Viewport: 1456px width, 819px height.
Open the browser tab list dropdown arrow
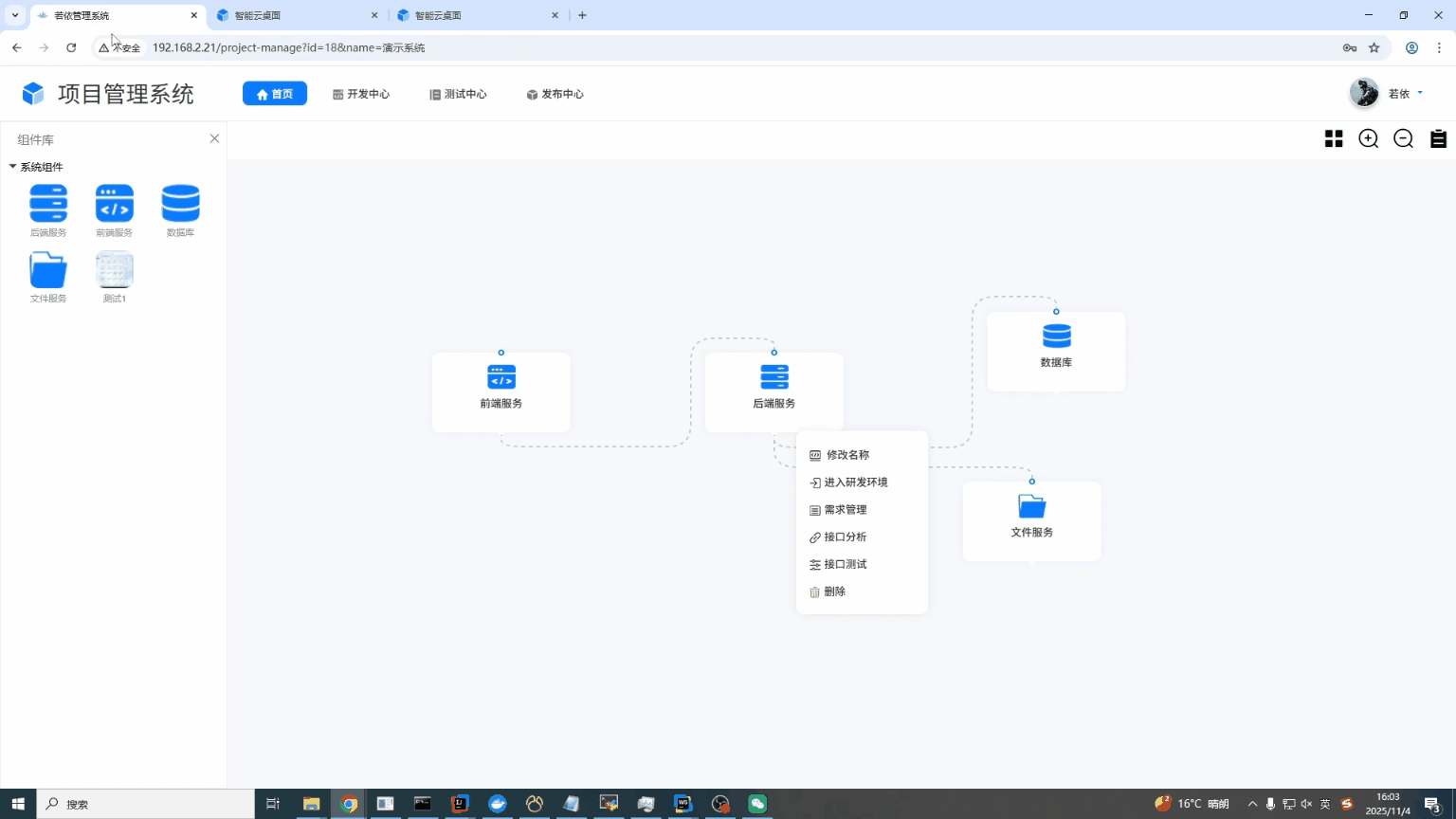click(x=15, y=15)
